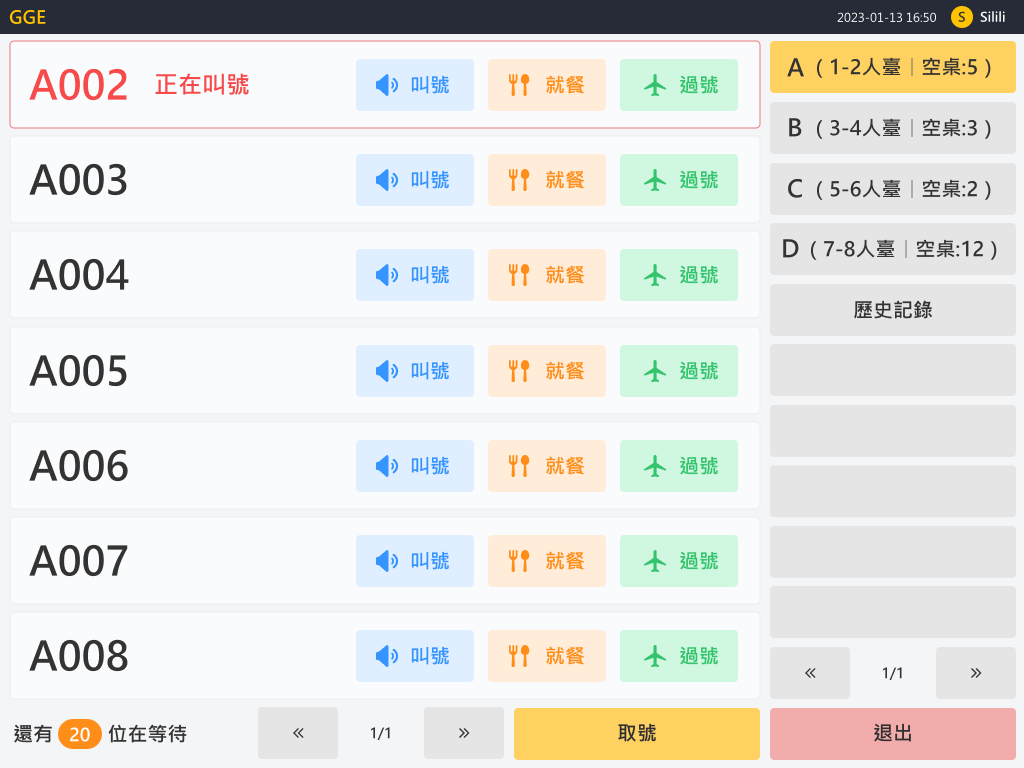Screen dimensions: 1024x768
Task: Click « chevron in the sidebar pager
Action: tap(809, 673)
